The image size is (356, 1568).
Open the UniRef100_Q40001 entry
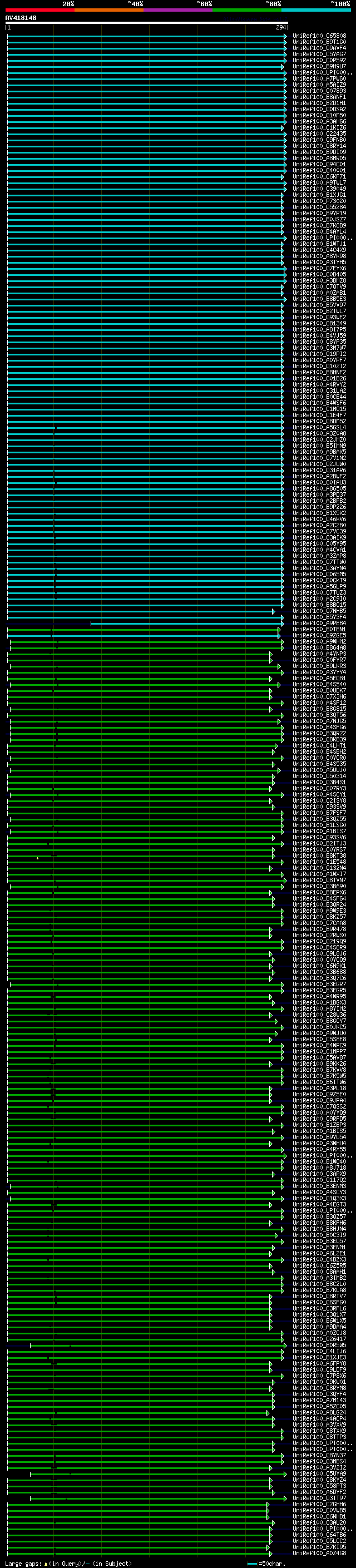coord(319,170)
